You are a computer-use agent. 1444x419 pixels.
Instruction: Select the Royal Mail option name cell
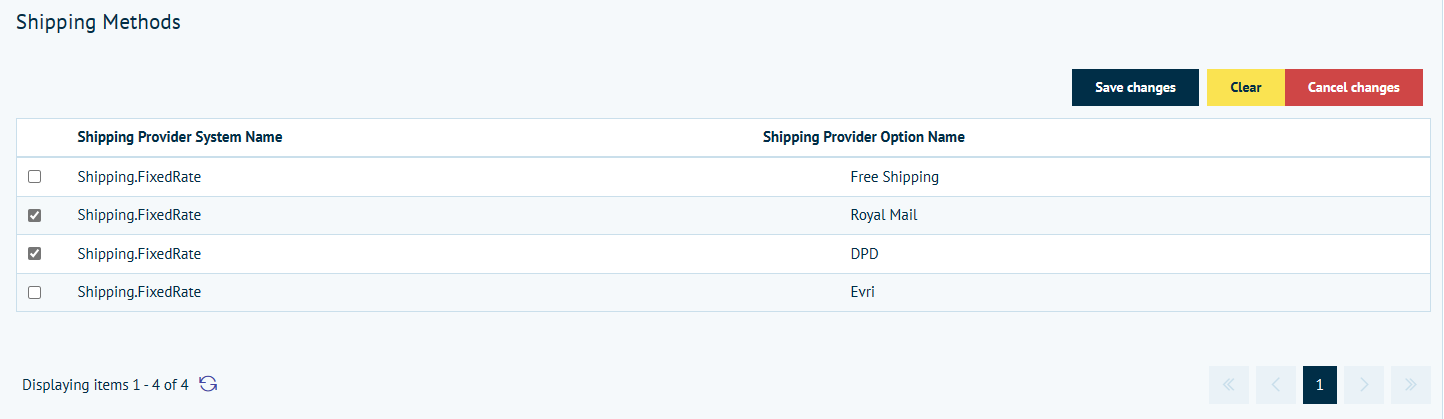(883, 215)
